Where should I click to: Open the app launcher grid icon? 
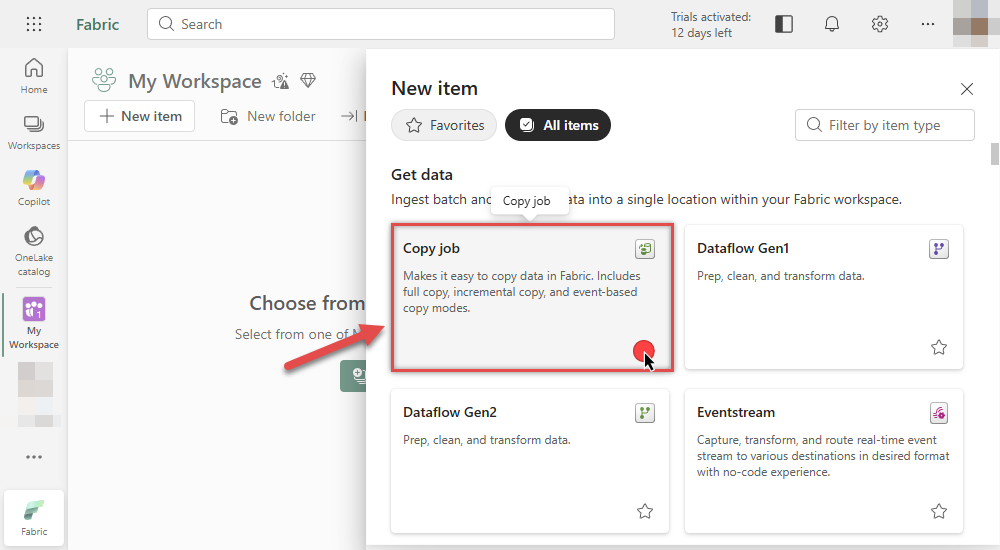point(34,24)
